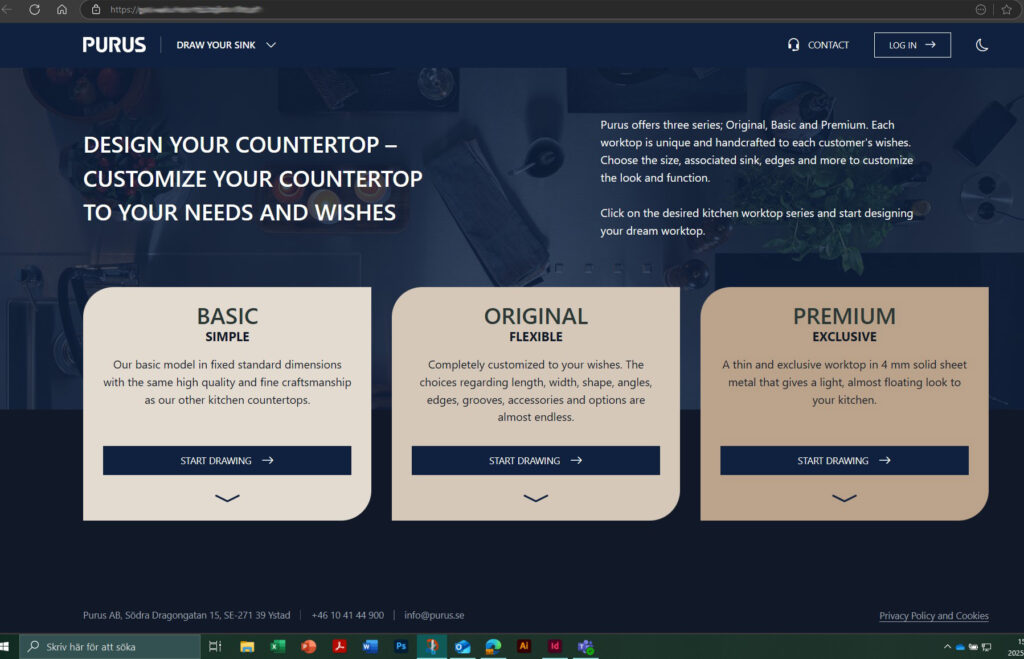Expand the BASIC card chevron

[227, 498]
